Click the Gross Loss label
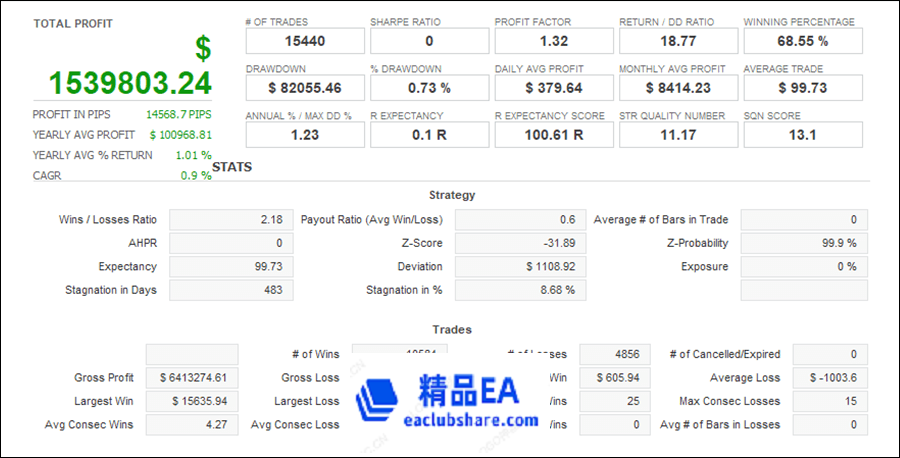 tap(310, 378)
